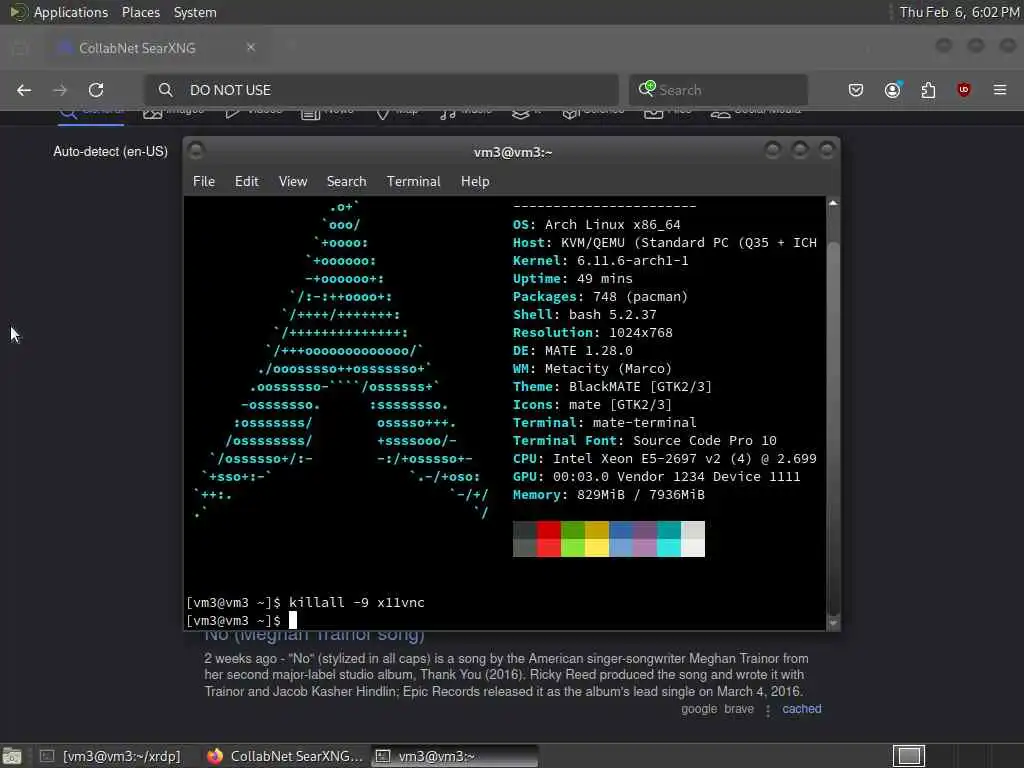Click the show desktop icon in bottom panel
The image size is (1024, 768).
[12, 756]
